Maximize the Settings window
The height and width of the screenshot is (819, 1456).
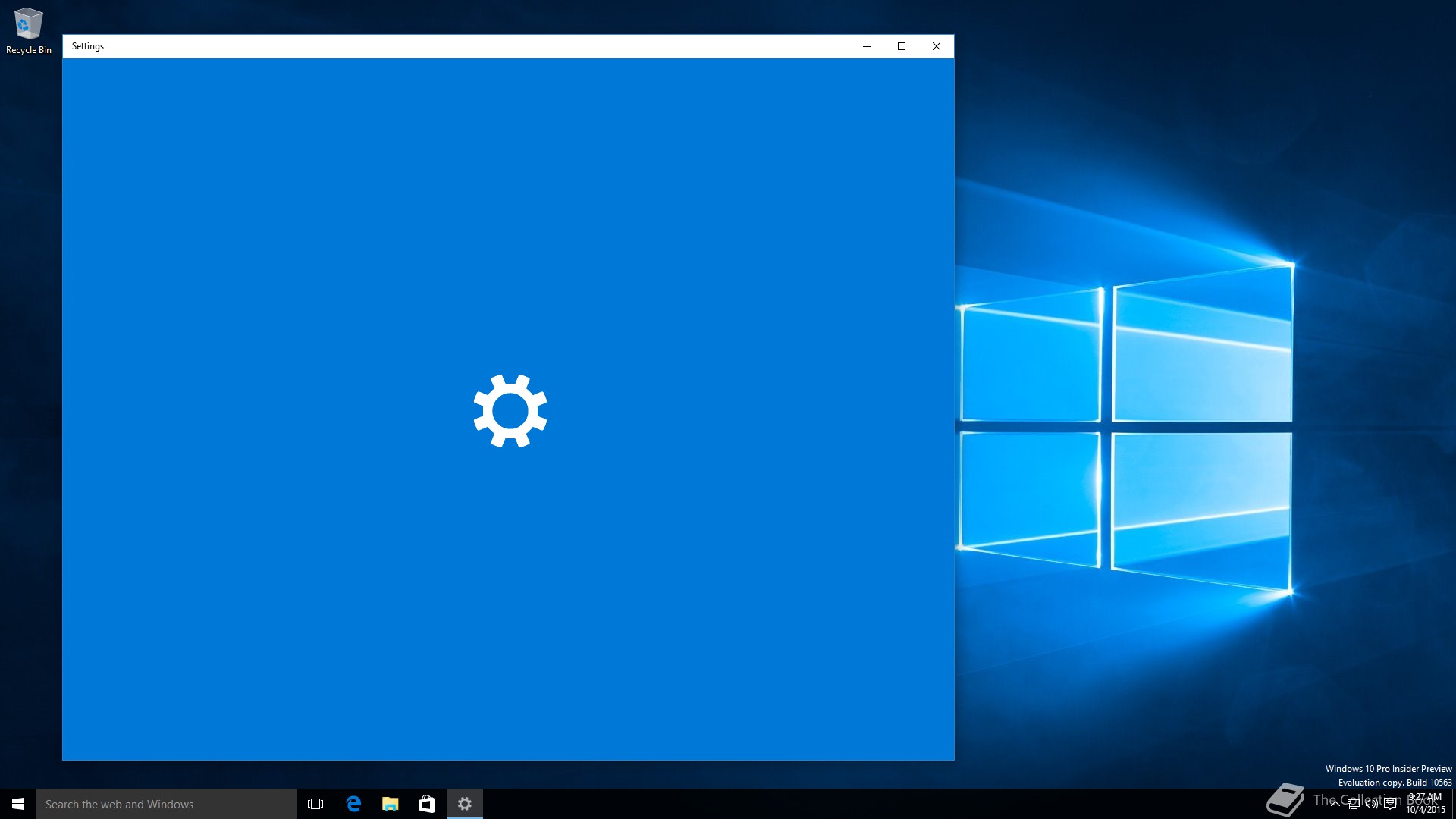[902, 46]
